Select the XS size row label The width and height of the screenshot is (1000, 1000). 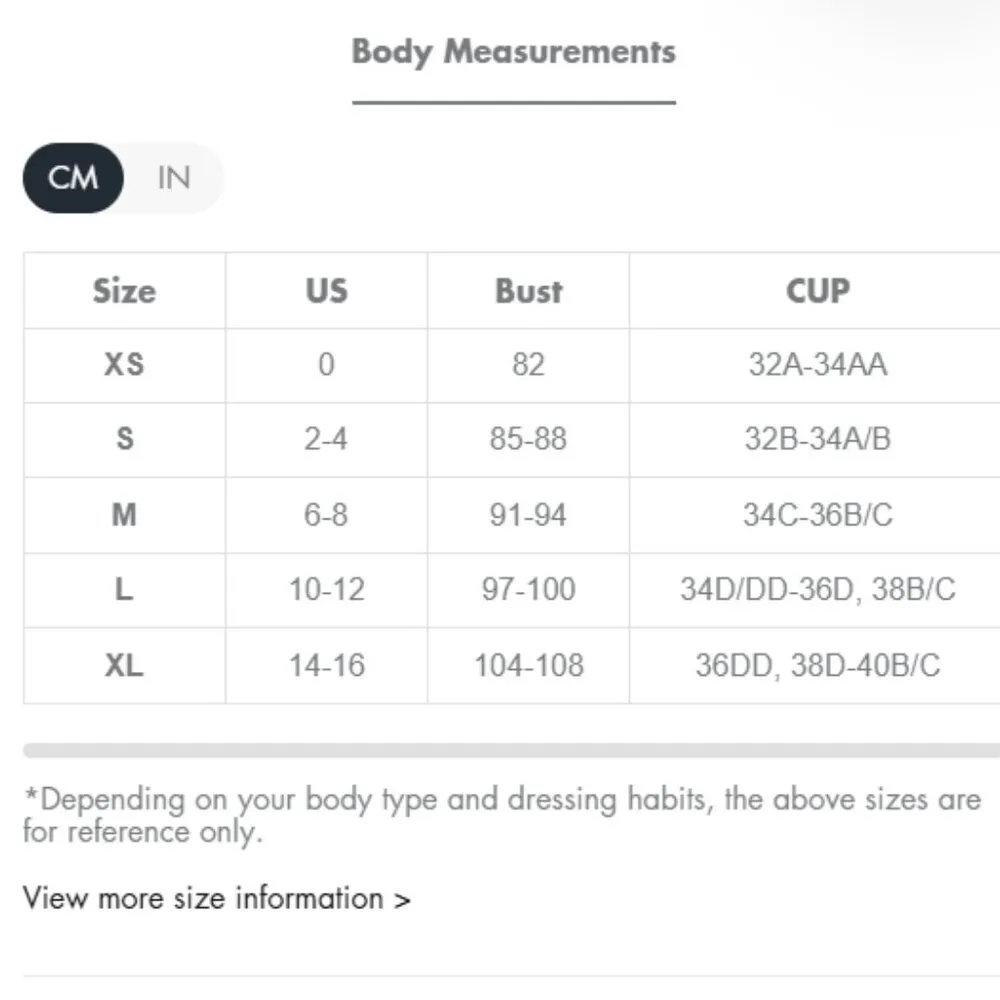(124, 364)
